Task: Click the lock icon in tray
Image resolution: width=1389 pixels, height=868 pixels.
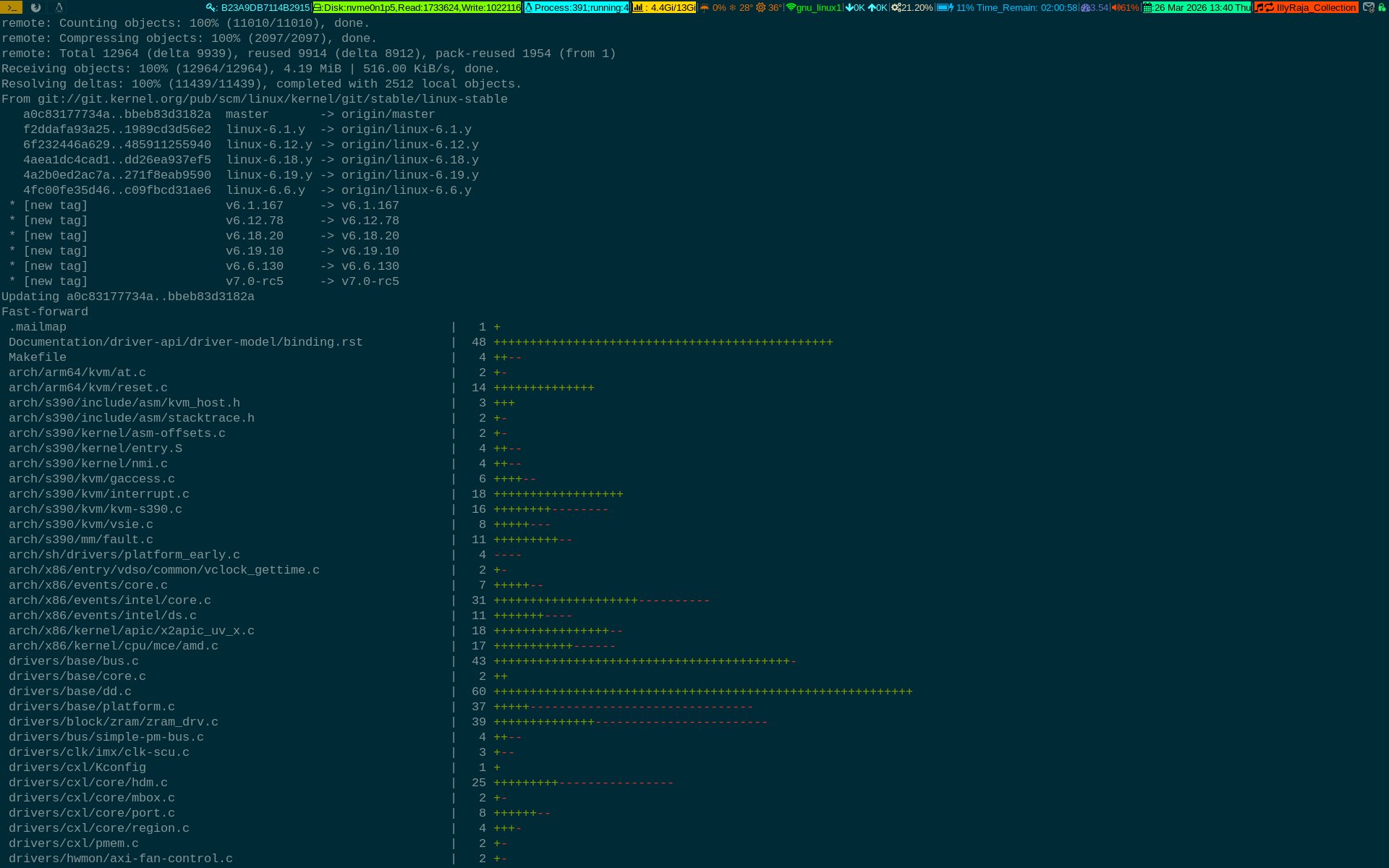Action: (x=1382, y=7)
